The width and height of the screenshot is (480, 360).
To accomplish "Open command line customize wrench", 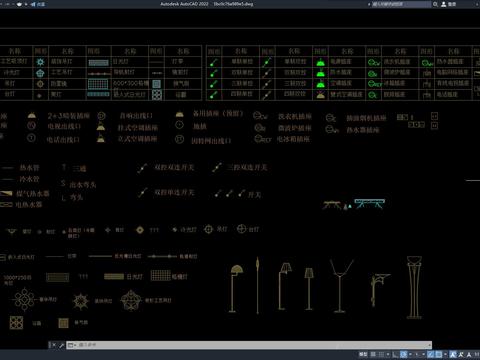I will click(62, 345).
